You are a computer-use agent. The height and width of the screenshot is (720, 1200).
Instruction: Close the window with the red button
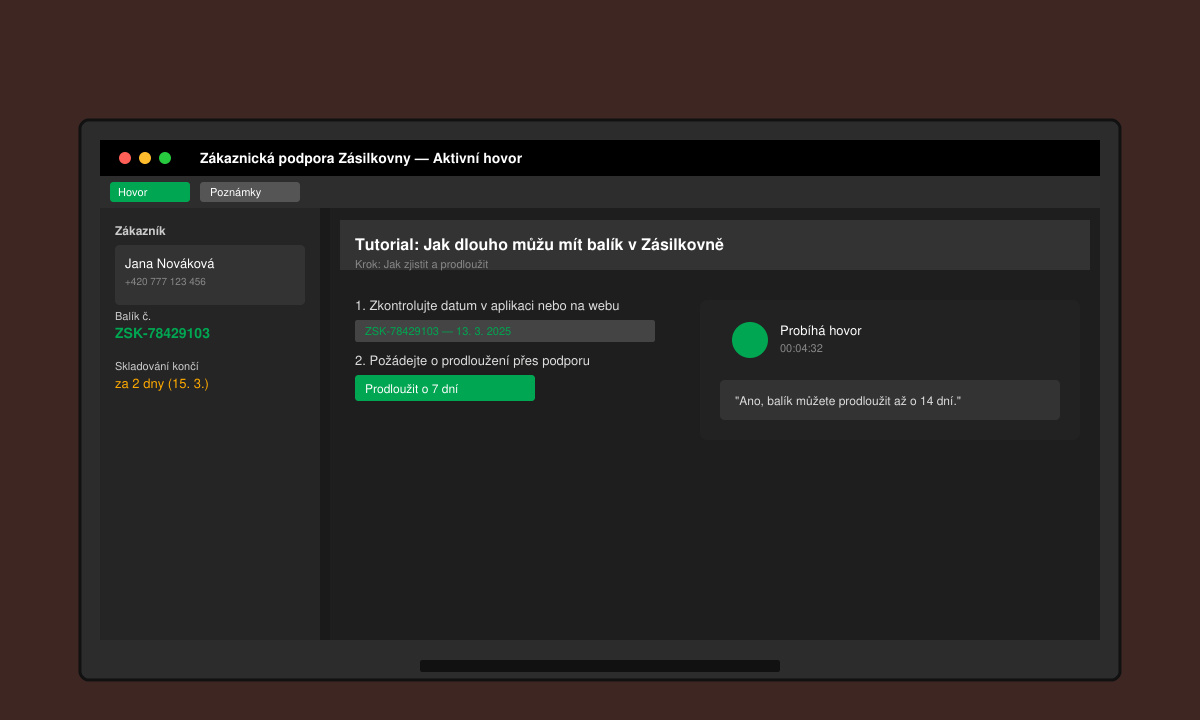(125, 158)
